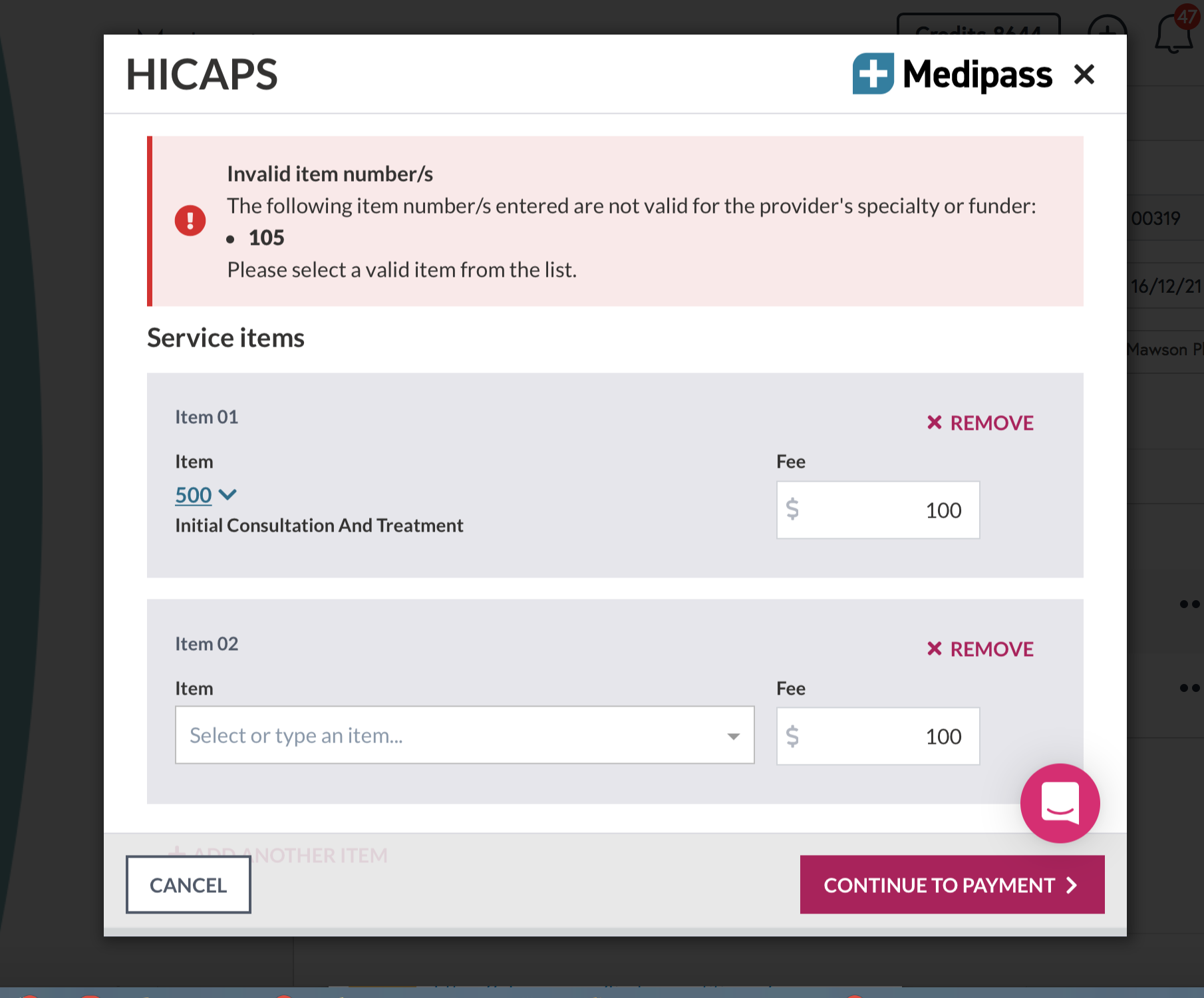
Task: Click the Medipass plus logo icon
Action: pyautogui.click(x=873, y=74)
